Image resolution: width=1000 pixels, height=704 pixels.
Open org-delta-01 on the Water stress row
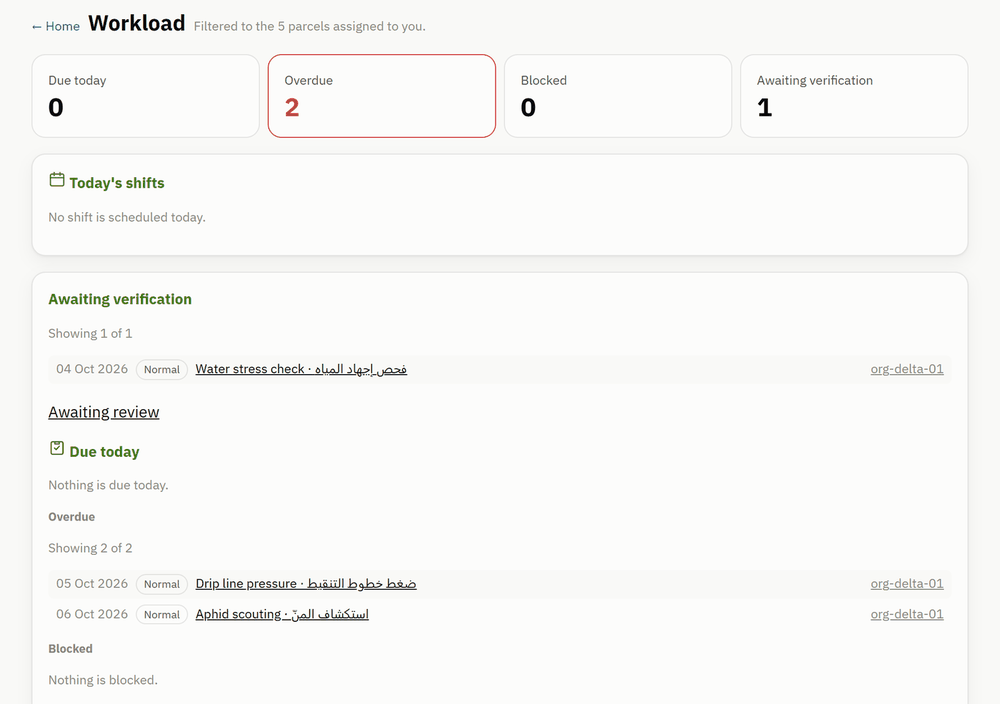coord(907,369)
